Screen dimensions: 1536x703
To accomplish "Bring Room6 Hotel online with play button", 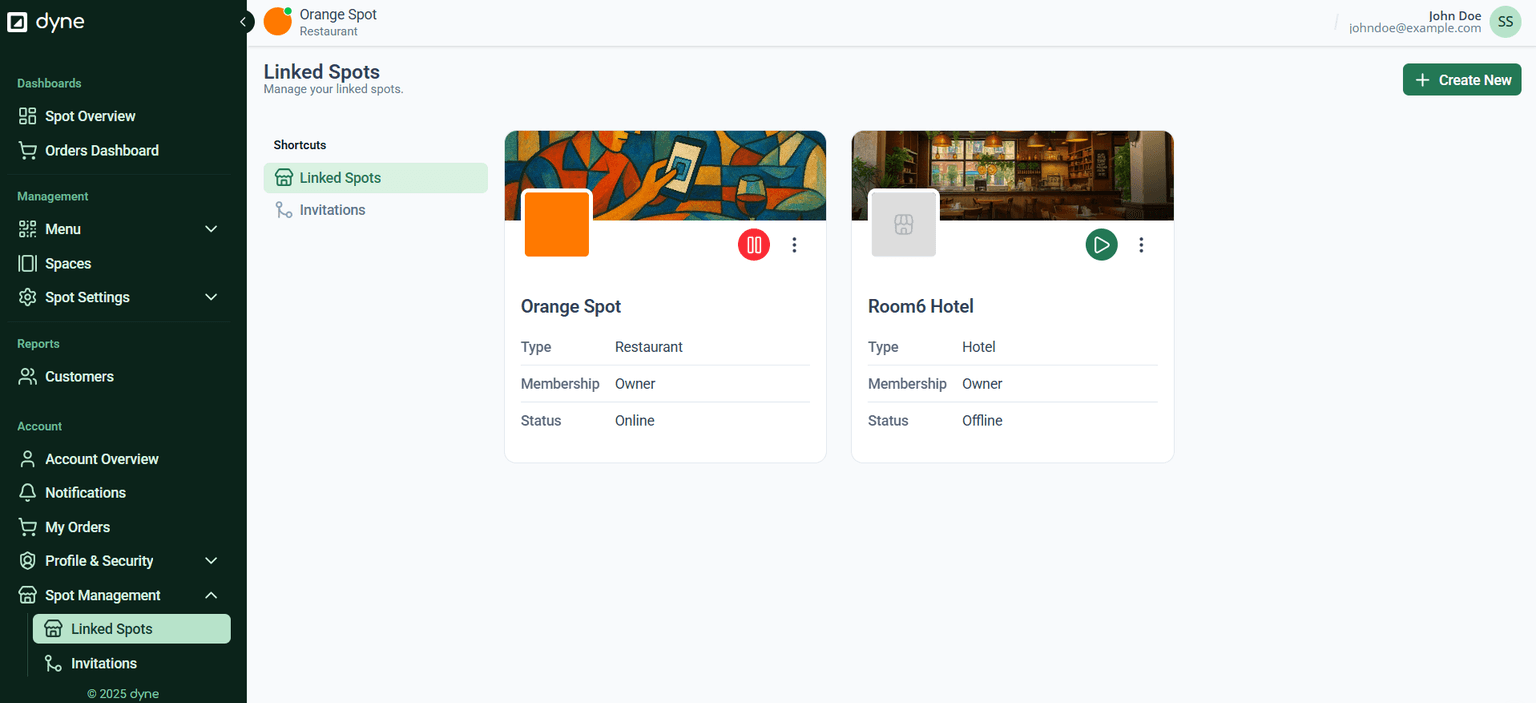I will click(1101, 245).
